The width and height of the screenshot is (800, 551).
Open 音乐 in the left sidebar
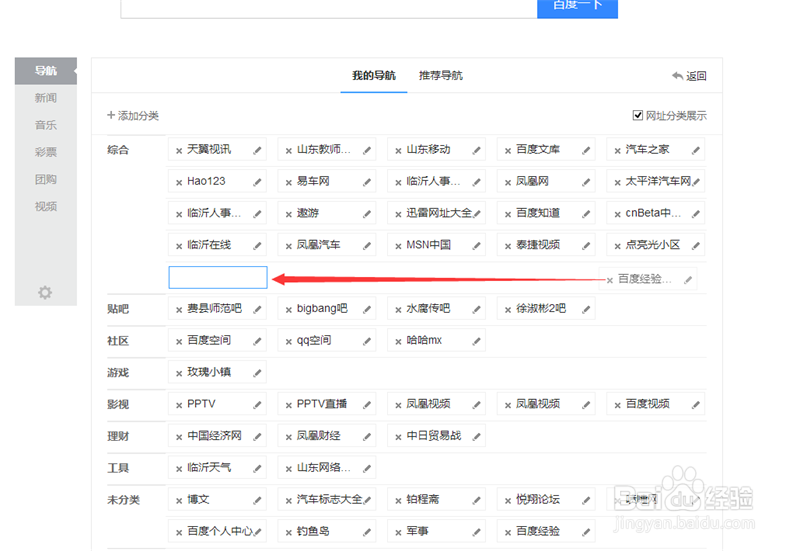click(x=46, y=125)
